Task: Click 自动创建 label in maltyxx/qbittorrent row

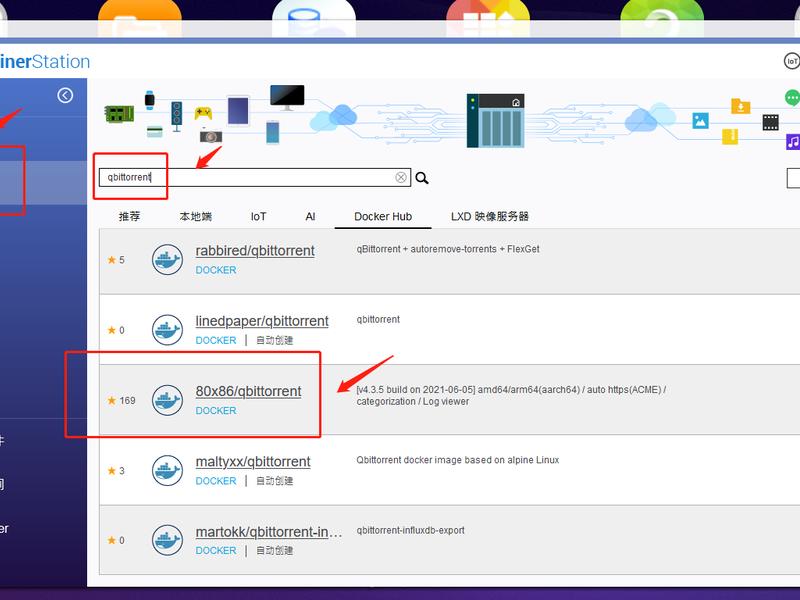Action: click(274, 481)
